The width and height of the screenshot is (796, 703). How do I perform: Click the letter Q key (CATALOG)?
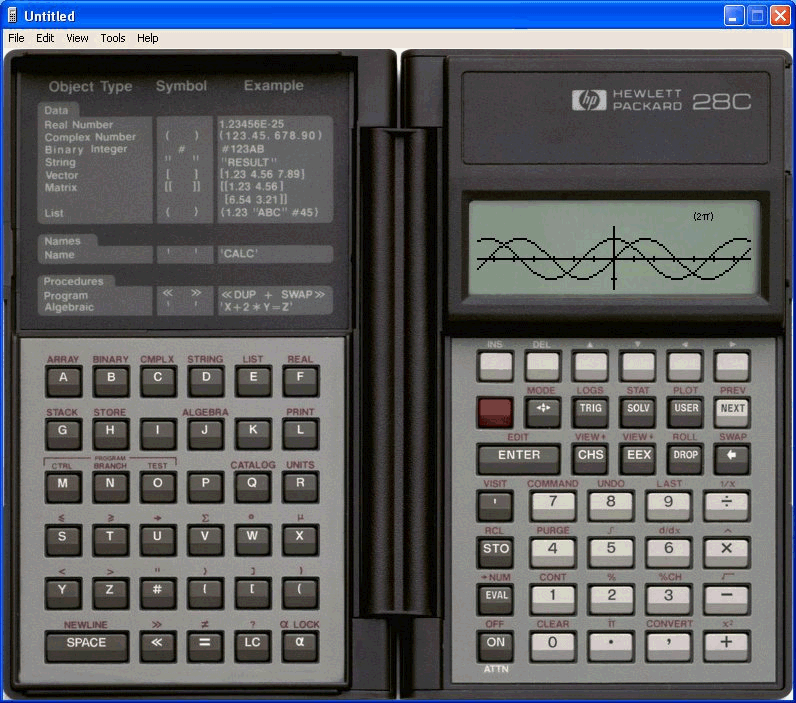point(252,487)
